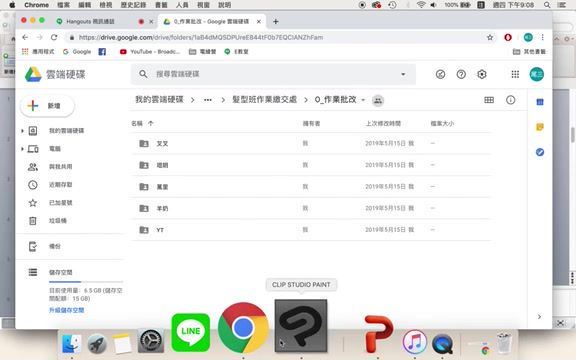Switch to the Hangouts 視訊通話 tab
The height and width of the screenshot is (360, 576).
coord(90,22)
